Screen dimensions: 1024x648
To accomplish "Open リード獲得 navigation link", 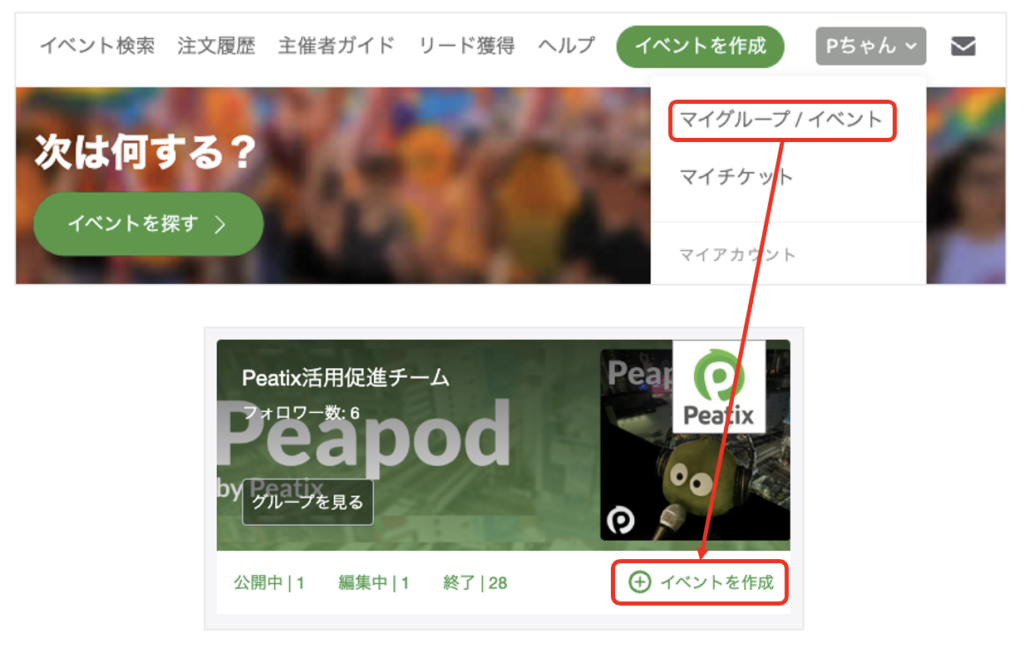I will (x=466, y=46).
